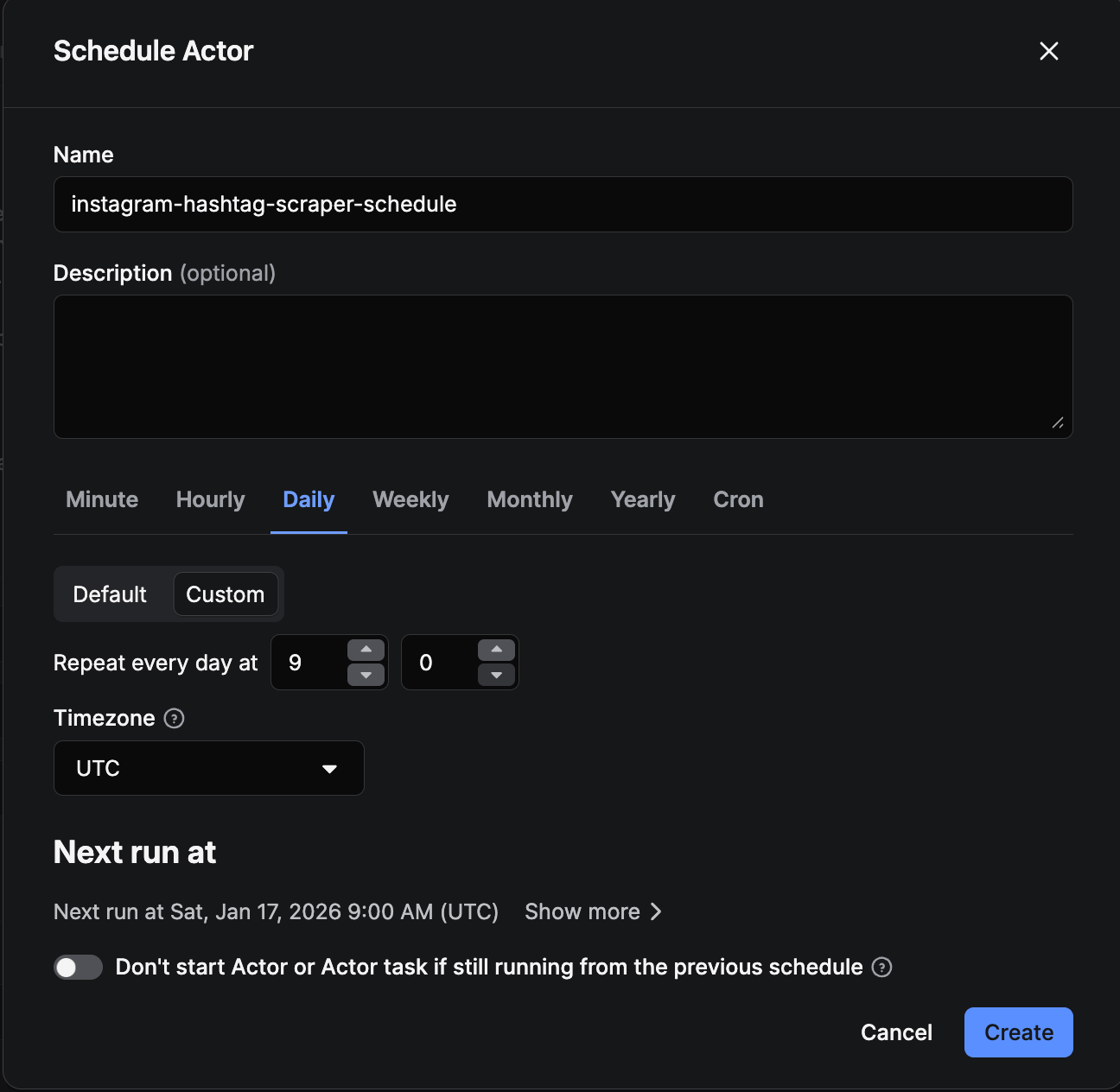The height and width of the screenshot is (1092, 1120).
Task: Cancel the schedule creation
Action: (x=896, y=1032)
